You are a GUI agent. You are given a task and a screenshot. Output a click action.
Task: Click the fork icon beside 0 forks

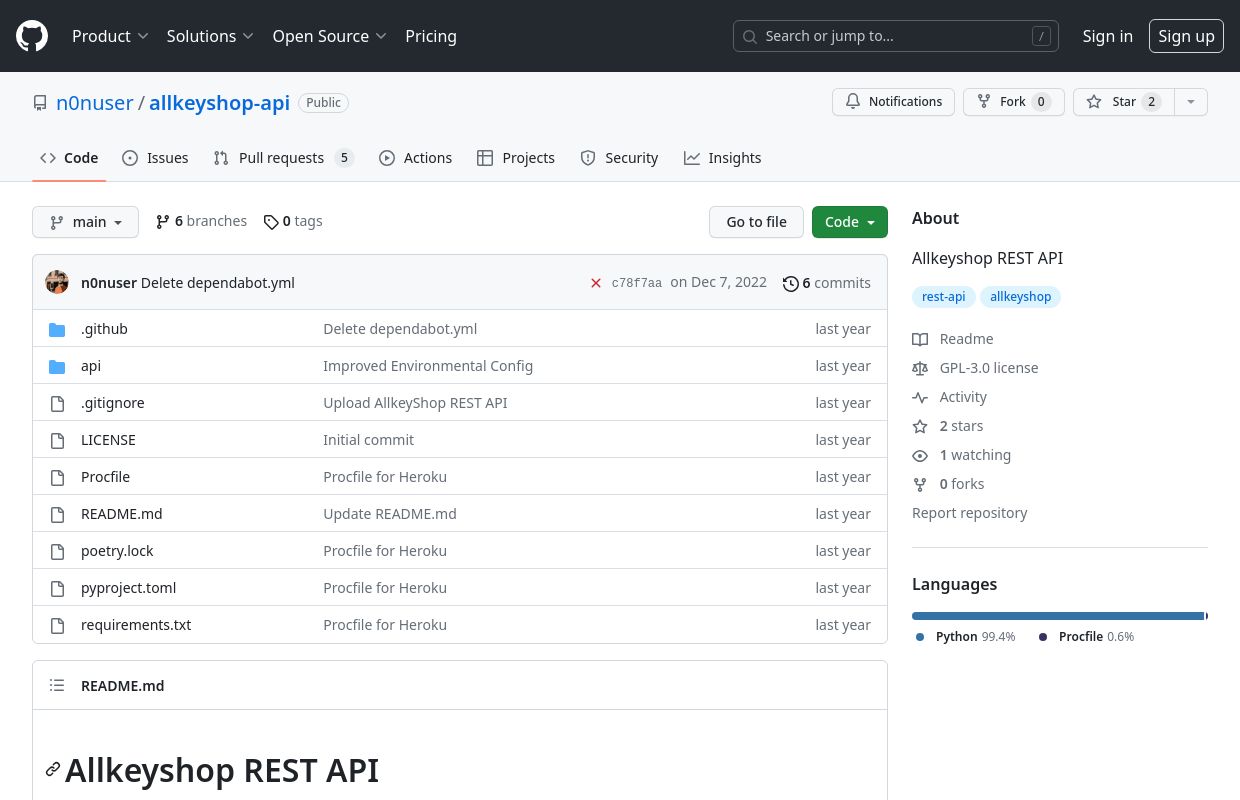[920, 484]
